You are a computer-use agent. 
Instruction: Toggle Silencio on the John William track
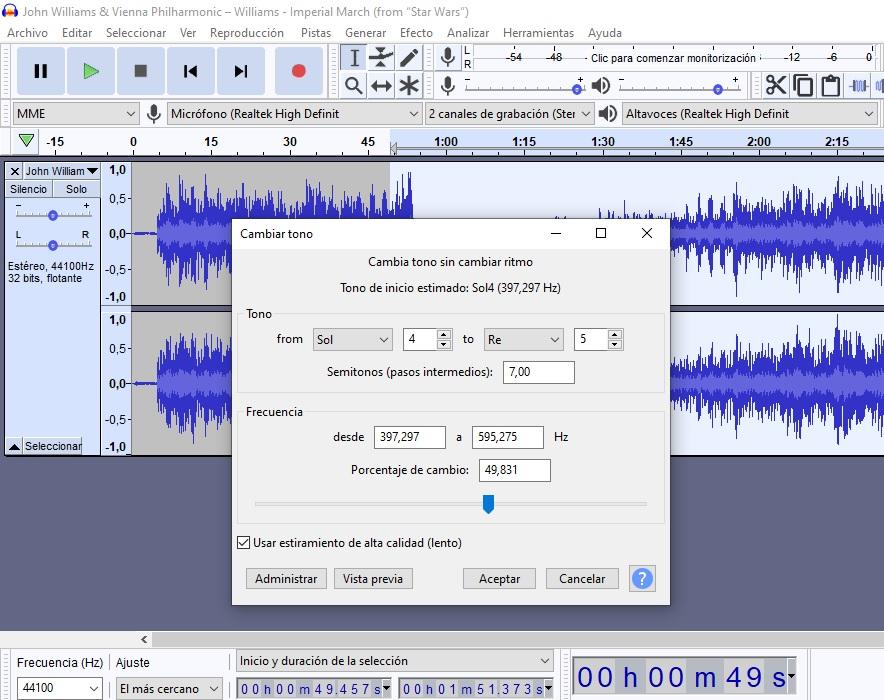tap(28, 188)
